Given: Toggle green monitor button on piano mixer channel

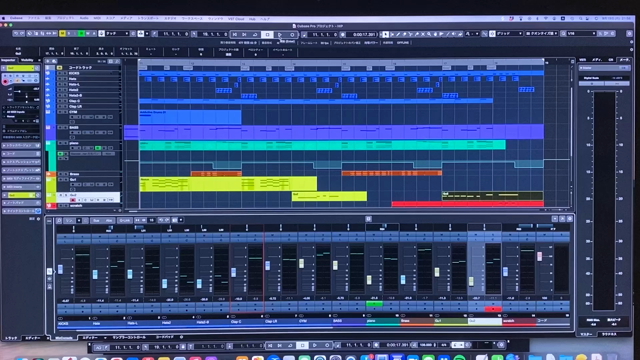Looking at the screenshot, I should pyautogui.click(x=374, y=304).
